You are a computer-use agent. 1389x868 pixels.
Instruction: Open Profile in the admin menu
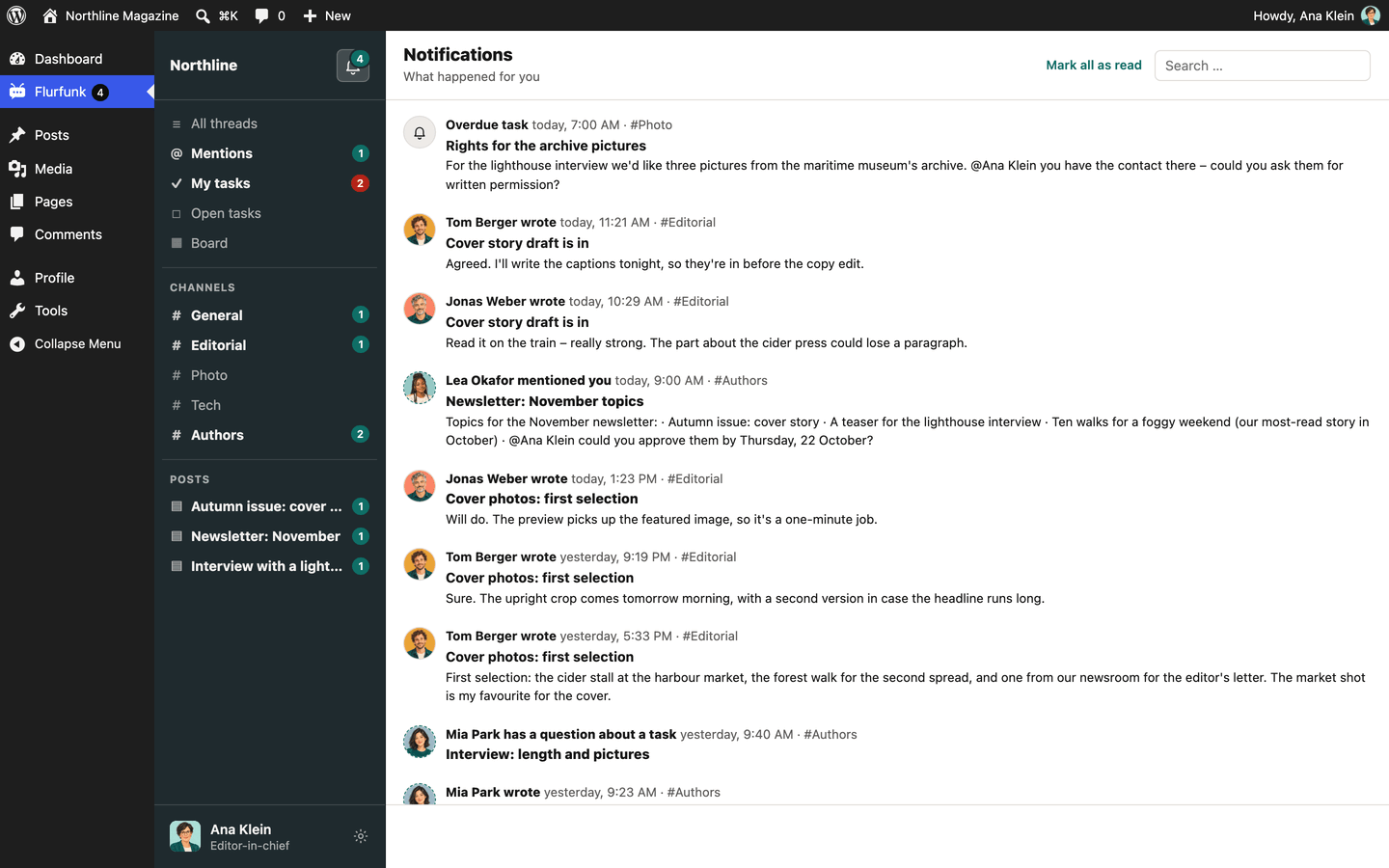point(77,278)
